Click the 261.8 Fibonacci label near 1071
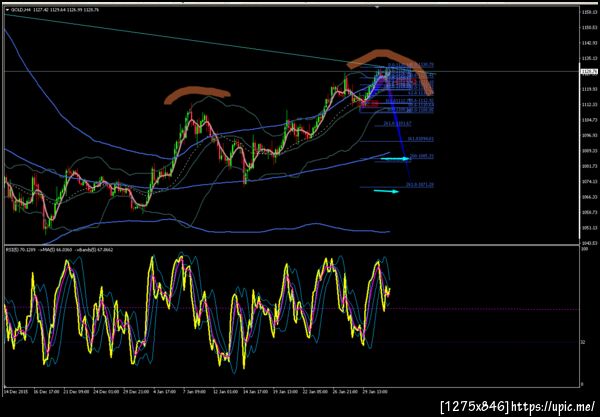Image resolution: width=600 pixels, height=417 pixels. [420, 185]
